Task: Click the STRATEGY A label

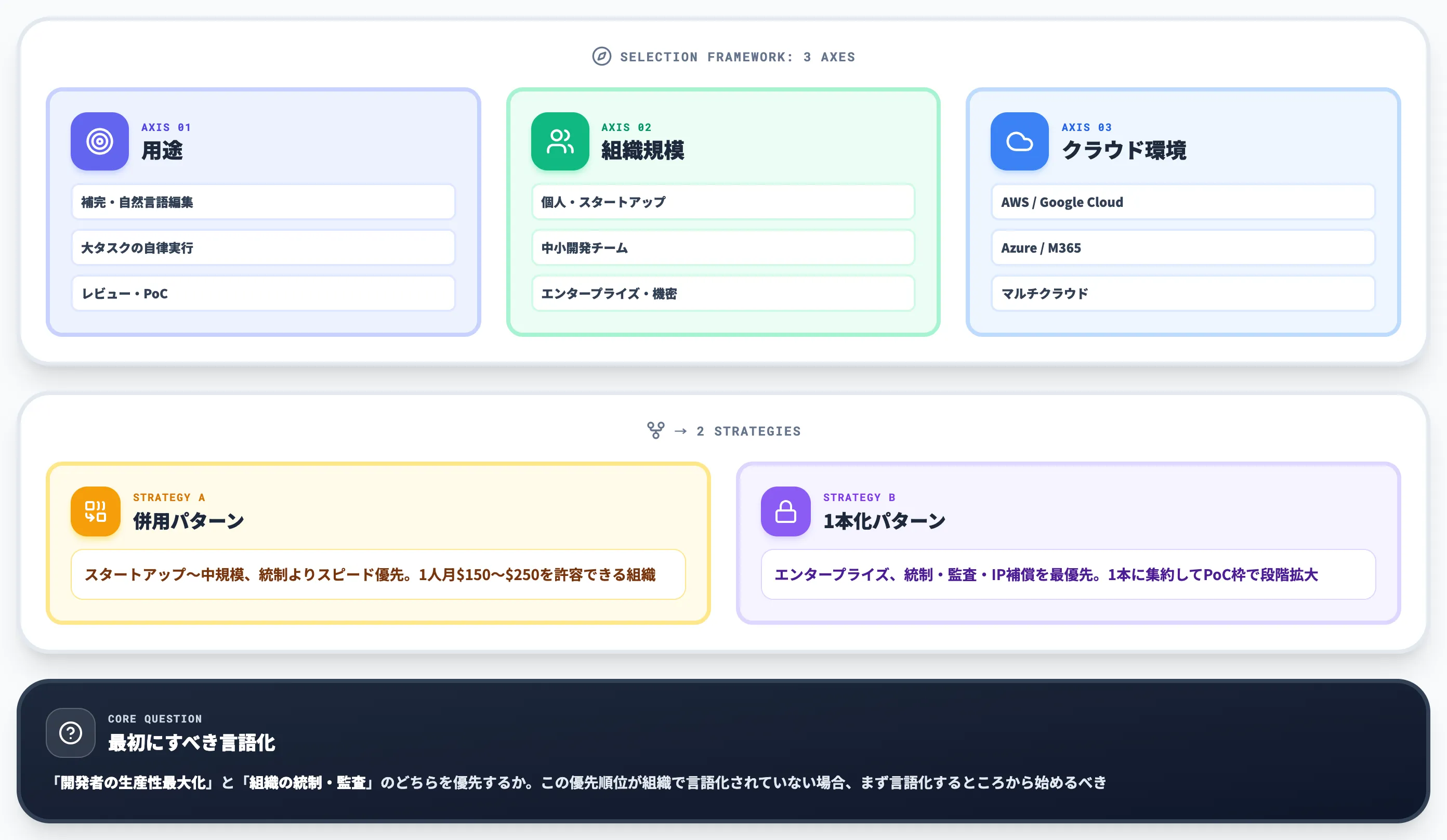Action: [x=169, y=497]
